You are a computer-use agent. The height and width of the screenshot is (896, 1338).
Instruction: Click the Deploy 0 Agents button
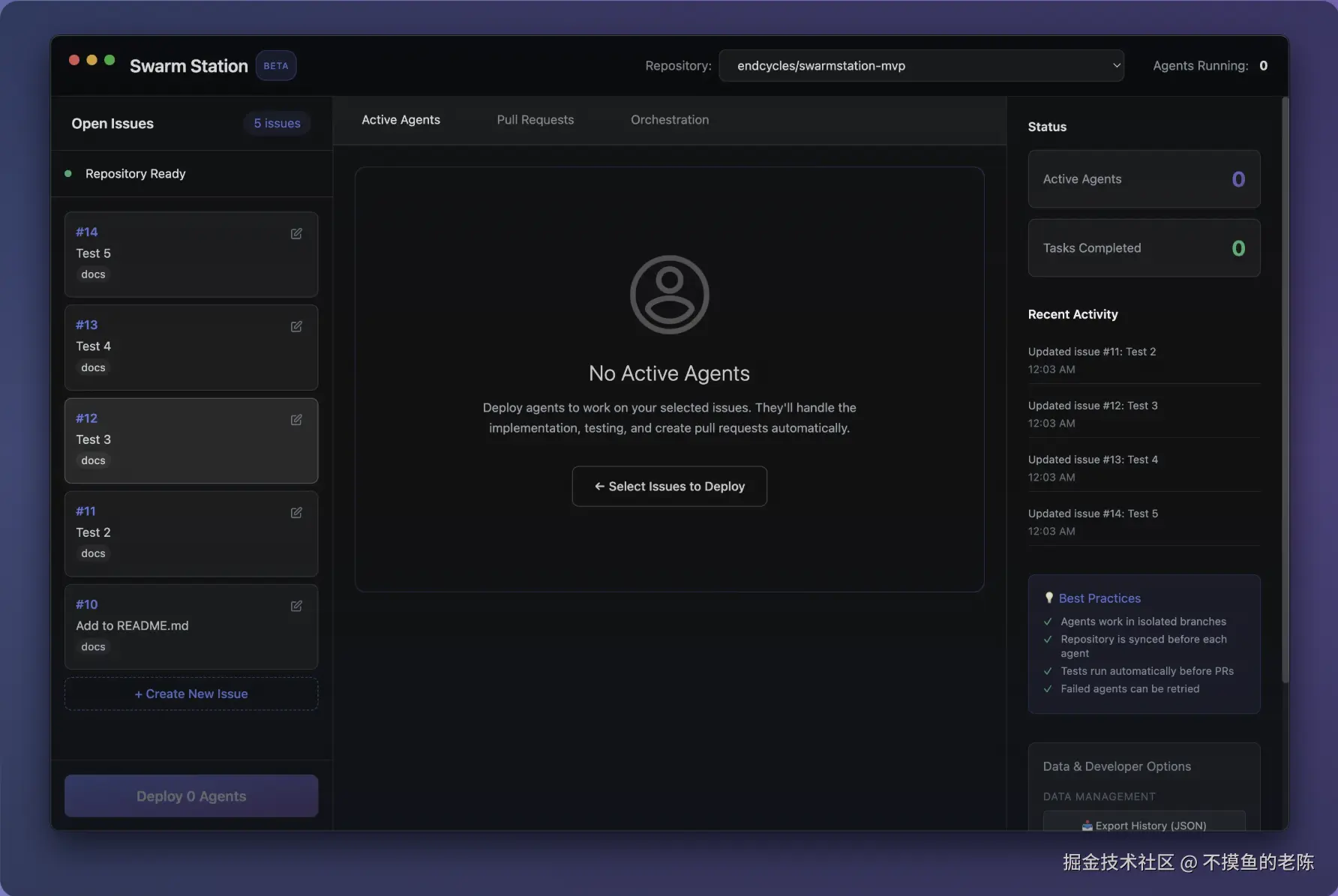coord(191,796)
